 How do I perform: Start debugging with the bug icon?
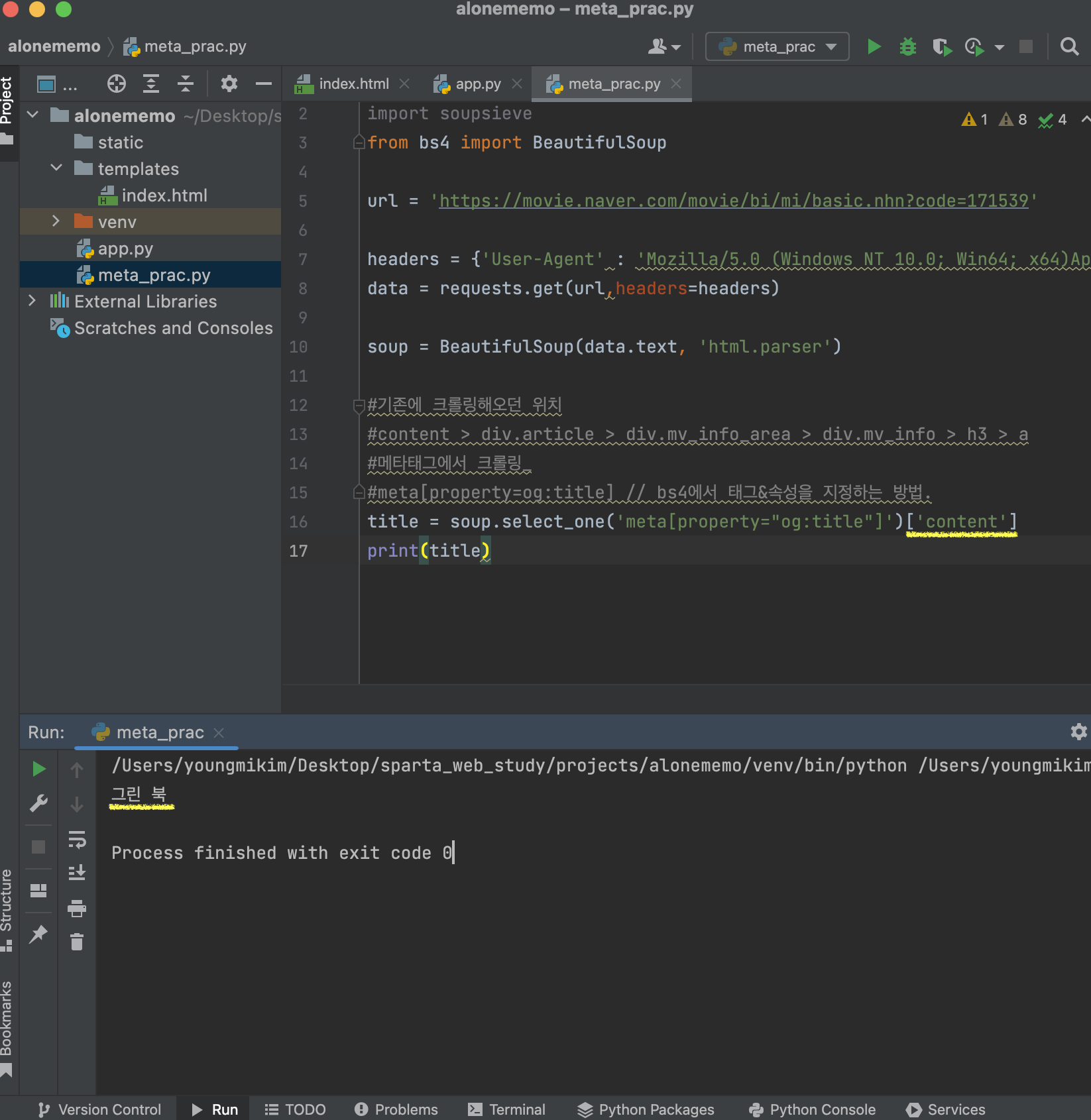907,46
